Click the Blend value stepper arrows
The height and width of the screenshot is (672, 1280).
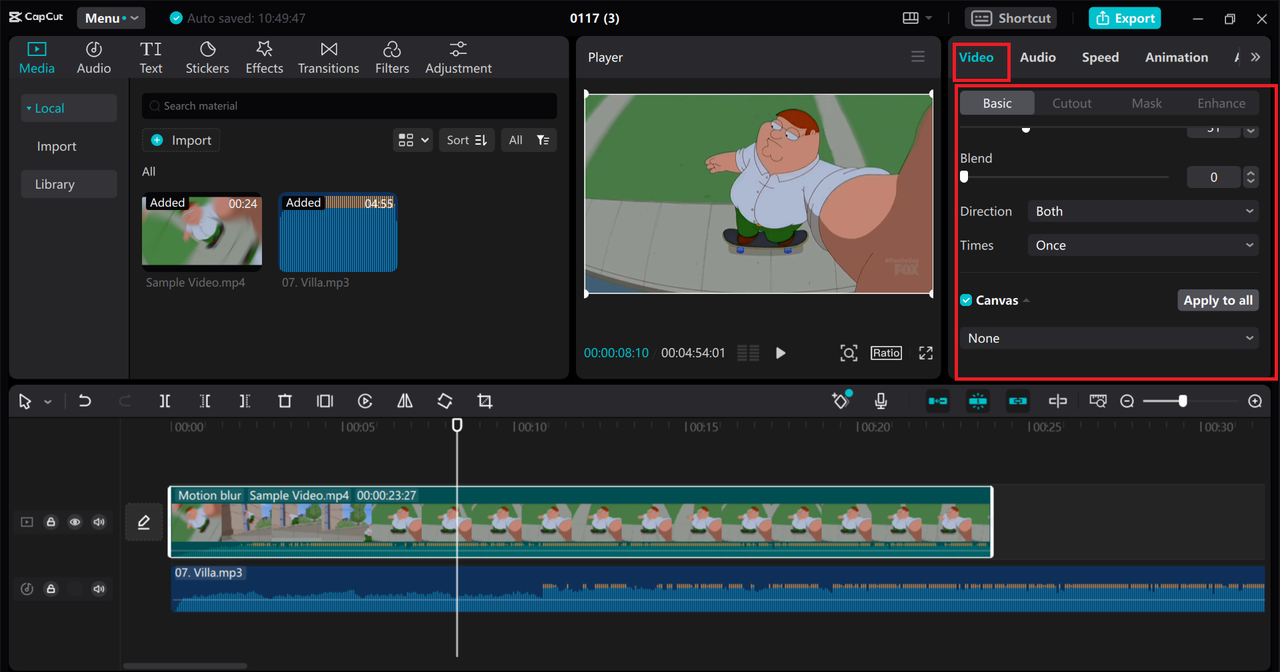1250,177
